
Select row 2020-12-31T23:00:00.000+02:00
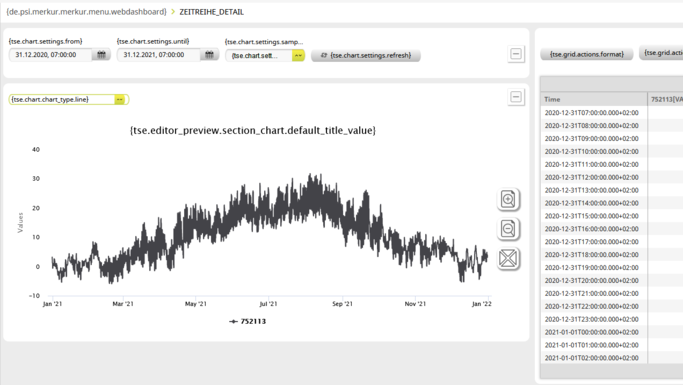tap(612, 319)
